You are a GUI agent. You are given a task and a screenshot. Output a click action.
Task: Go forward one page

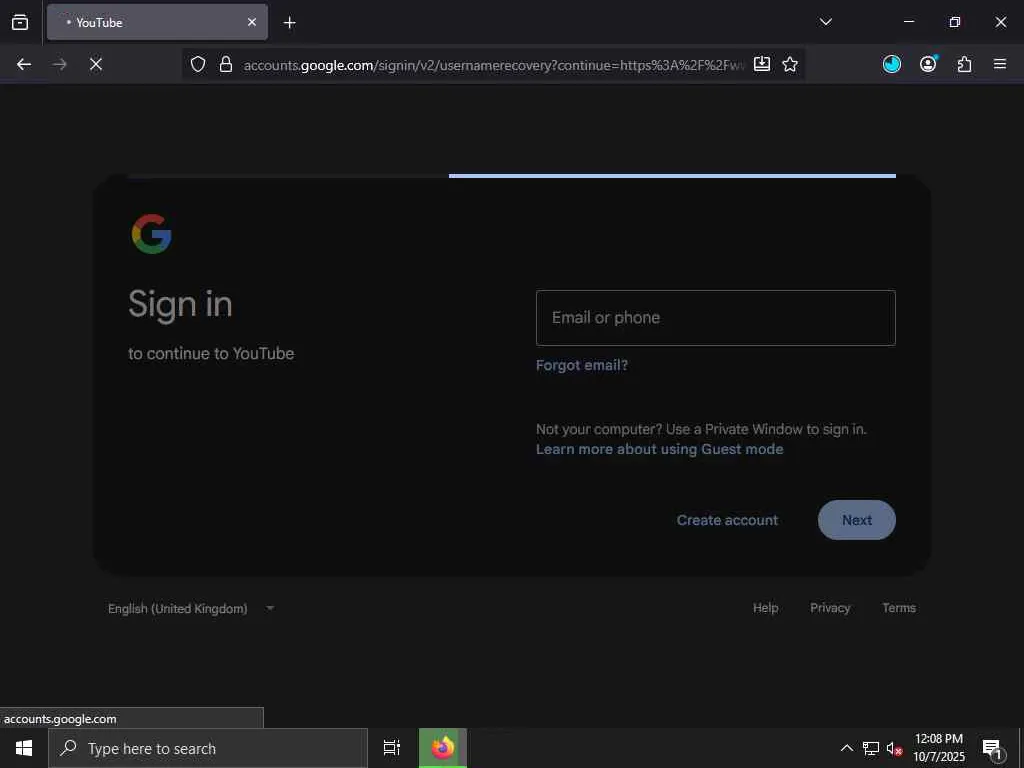point(60,64)
